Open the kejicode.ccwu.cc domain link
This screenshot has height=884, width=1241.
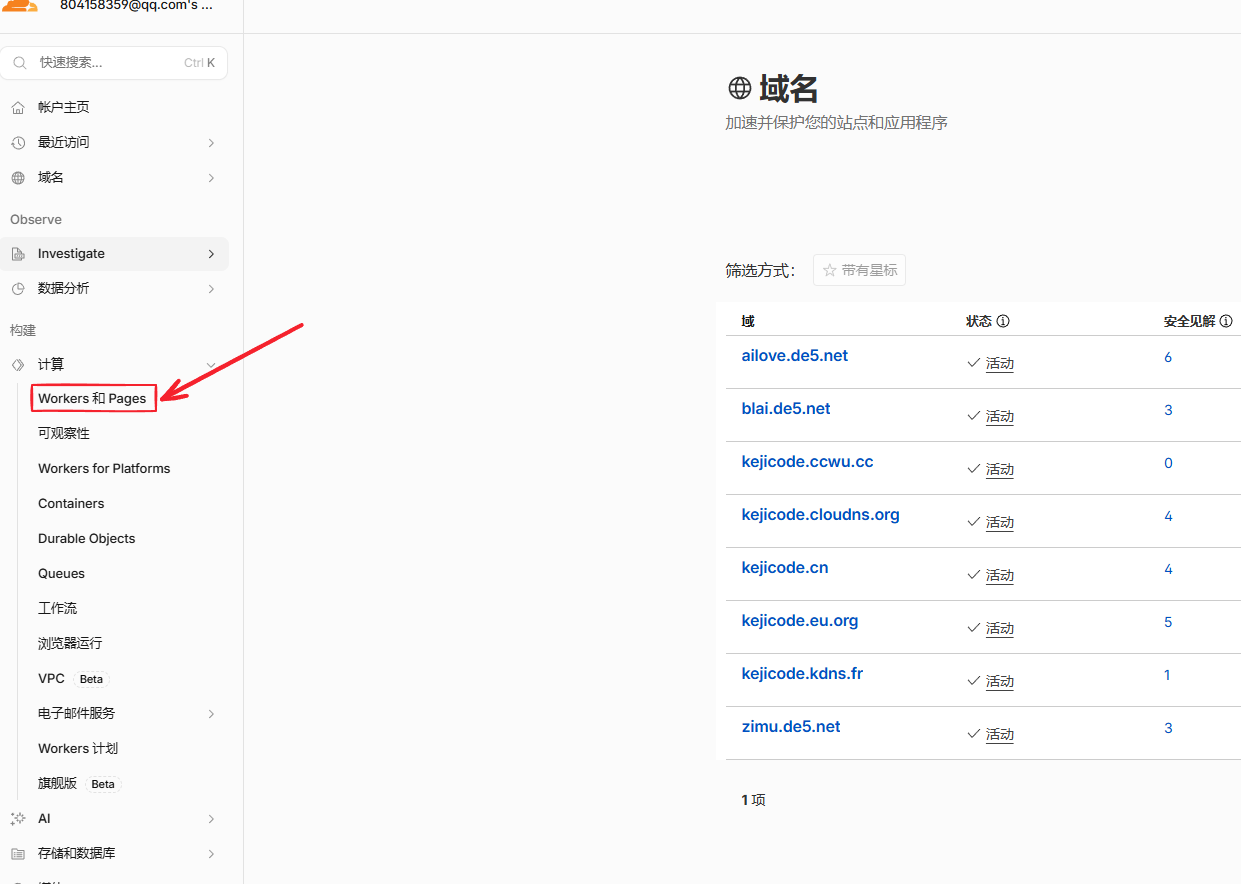click(807, 461)
